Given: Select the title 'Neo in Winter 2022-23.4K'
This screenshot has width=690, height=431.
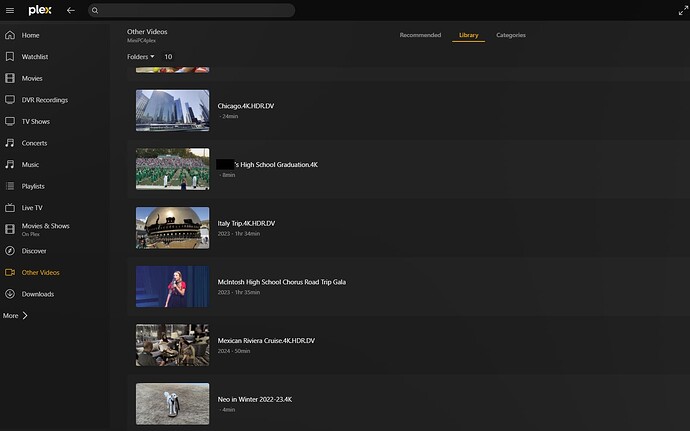Looking at the screenshot, I should (255, 399).
